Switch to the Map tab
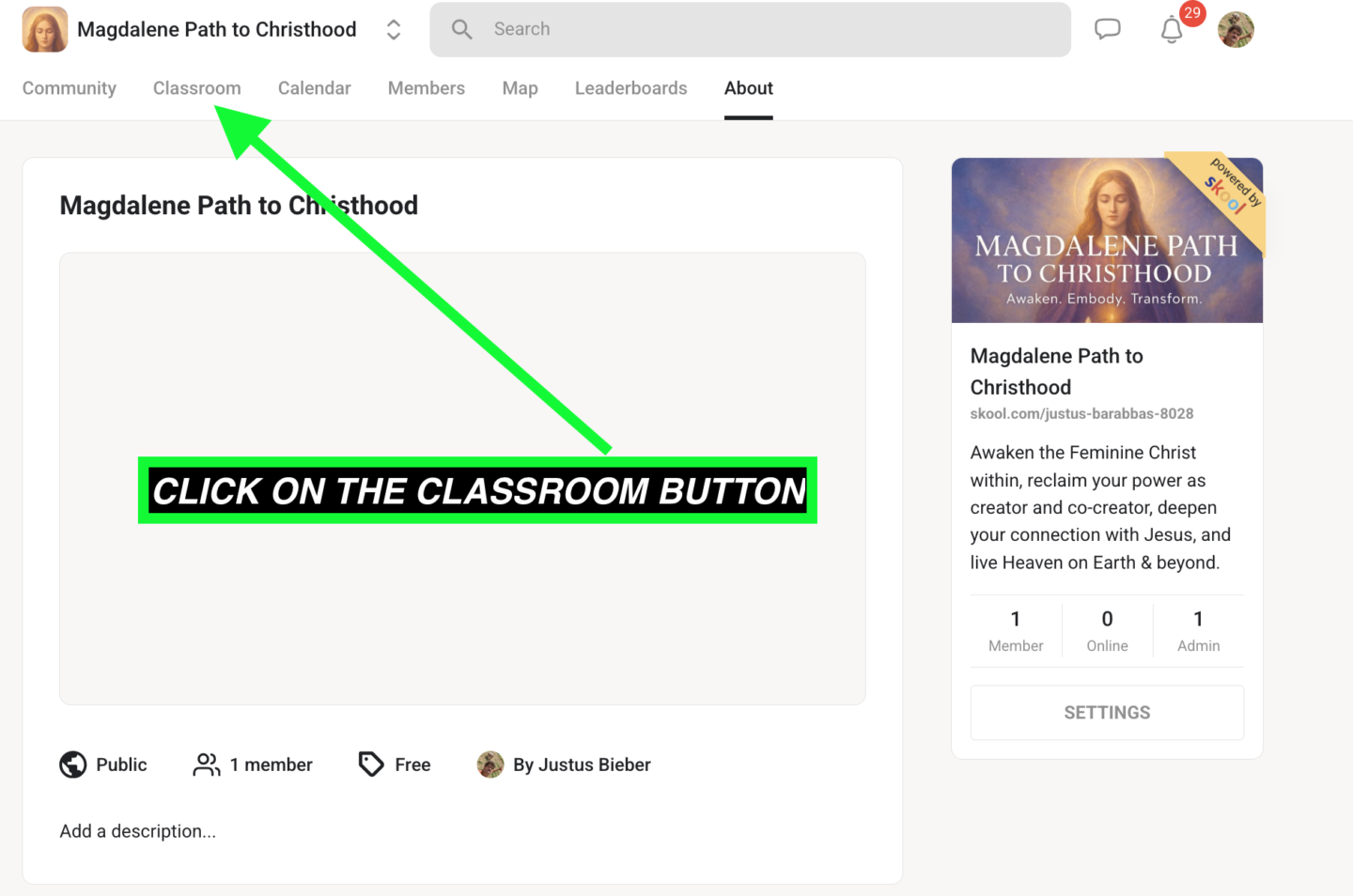Screen dimensions: 1353x896 click(521, 88)
